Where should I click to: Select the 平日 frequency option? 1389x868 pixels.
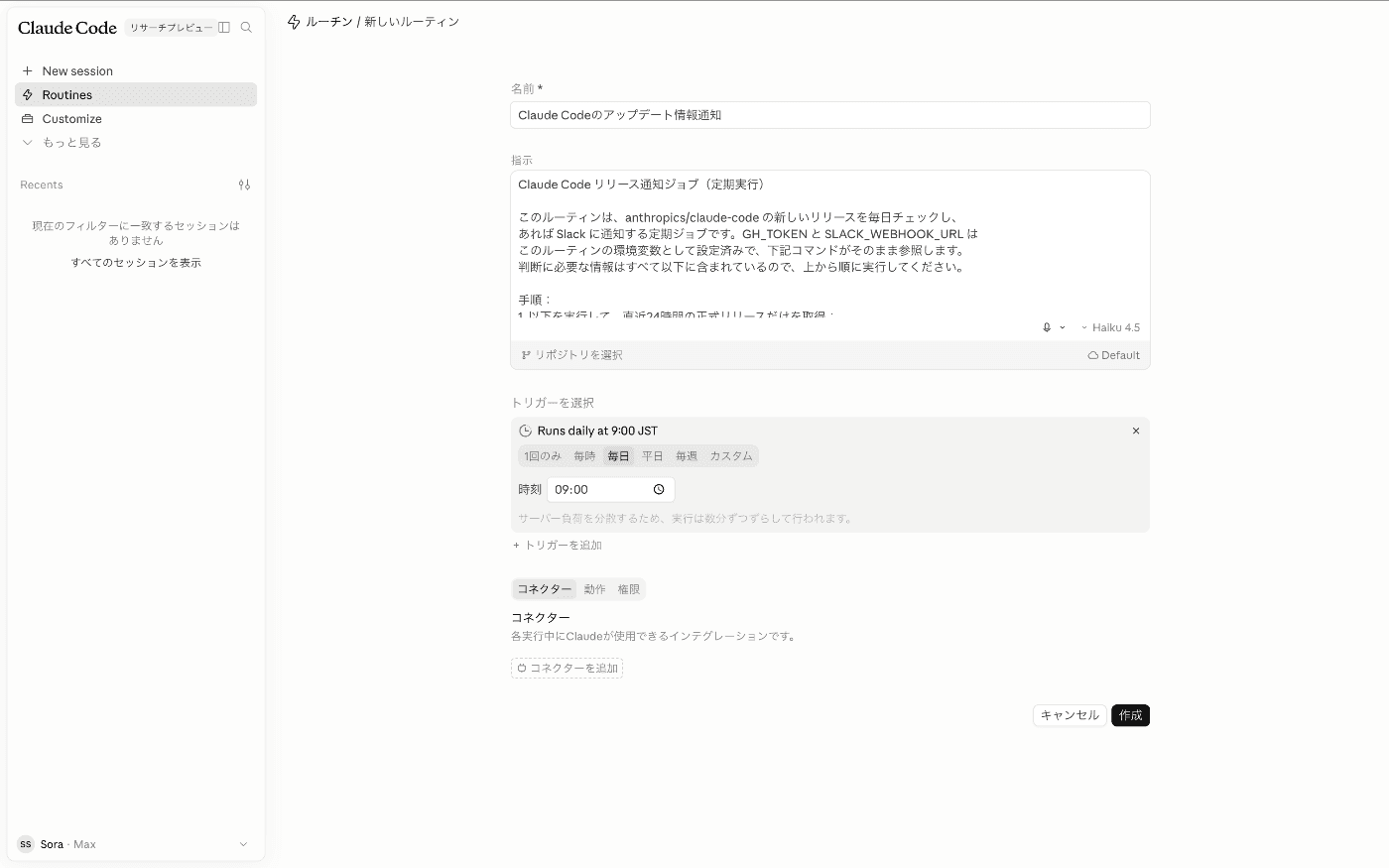(652, 456)
